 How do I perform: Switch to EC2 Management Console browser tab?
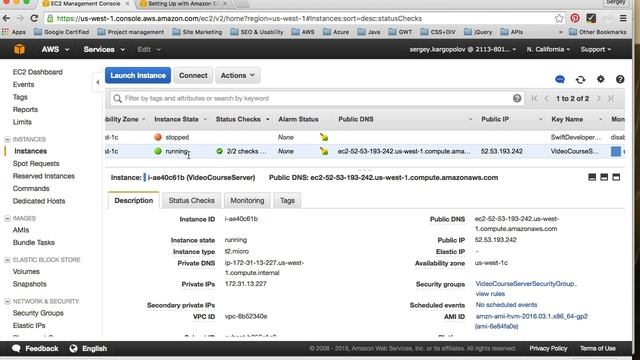(x=85, y=4)
